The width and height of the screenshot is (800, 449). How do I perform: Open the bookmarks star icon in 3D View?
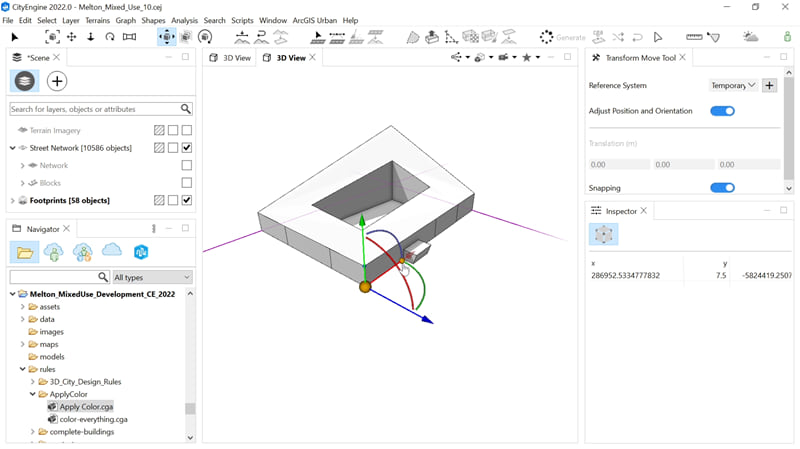(527, 57)
